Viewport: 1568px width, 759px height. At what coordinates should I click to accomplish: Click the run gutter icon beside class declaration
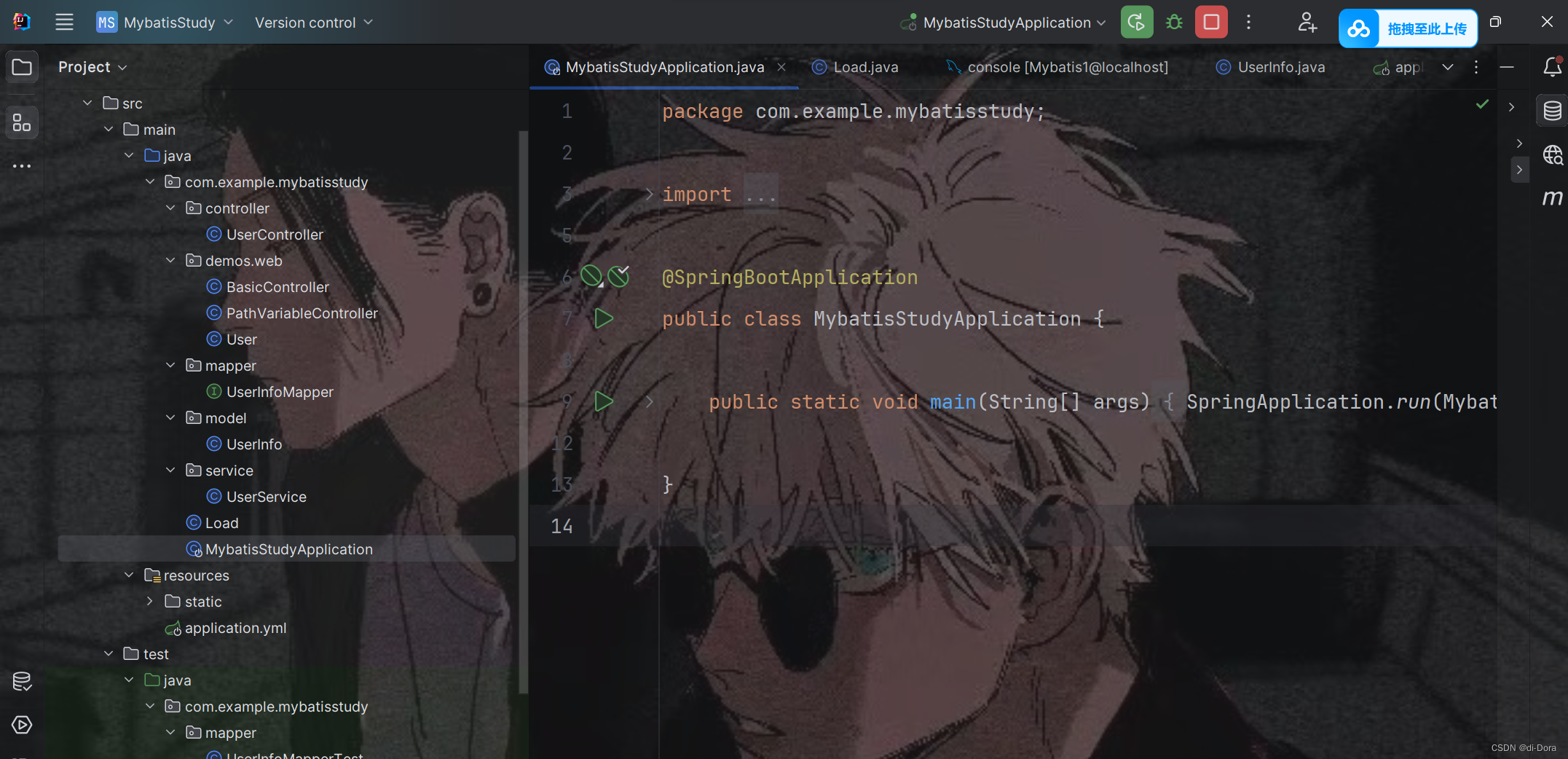click(x=604, y=318)
